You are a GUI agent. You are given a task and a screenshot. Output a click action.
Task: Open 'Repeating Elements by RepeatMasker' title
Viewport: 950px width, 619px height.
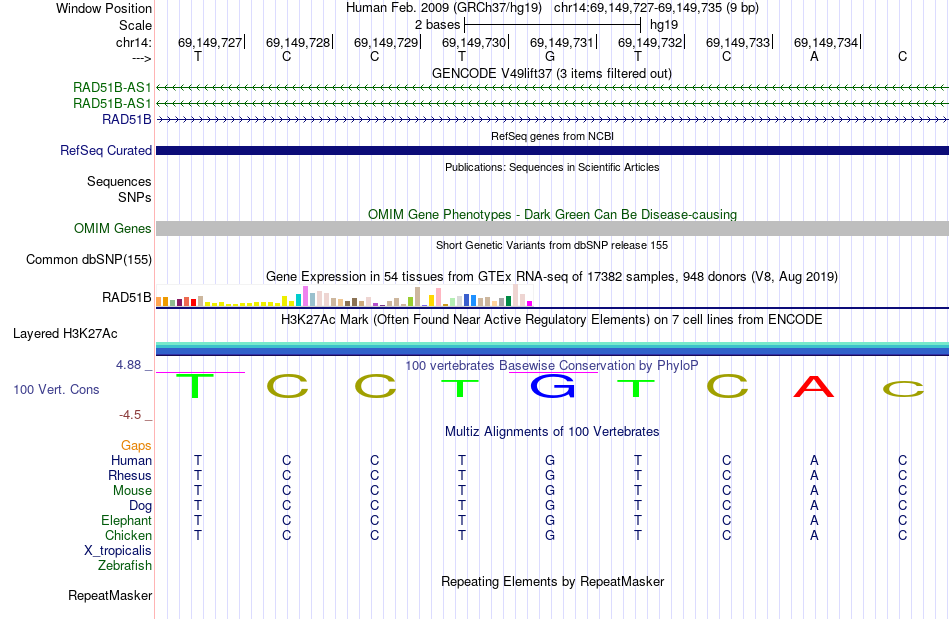[x=552, y=582]
